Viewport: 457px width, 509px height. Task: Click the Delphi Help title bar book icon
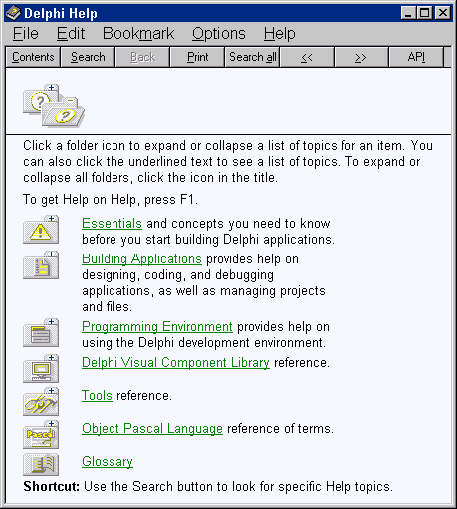(13, 13)
